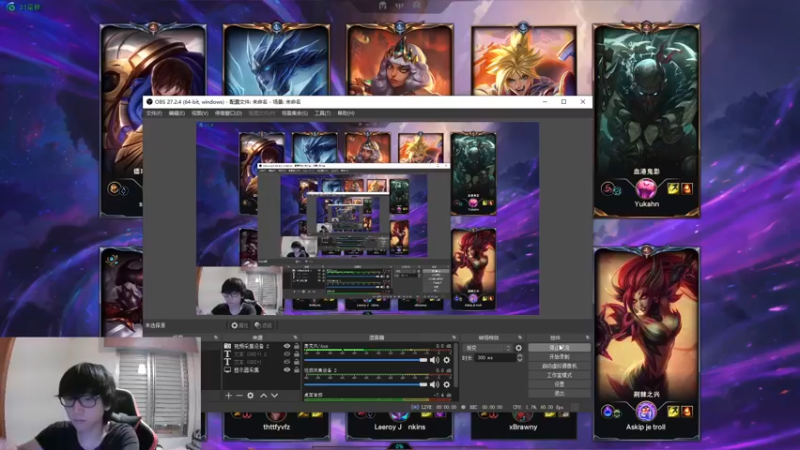Viewport: 800px width, 450px height.
Task: Select Askip je troll's champion card
Action: pyautogui.click(x=646, y=344)
